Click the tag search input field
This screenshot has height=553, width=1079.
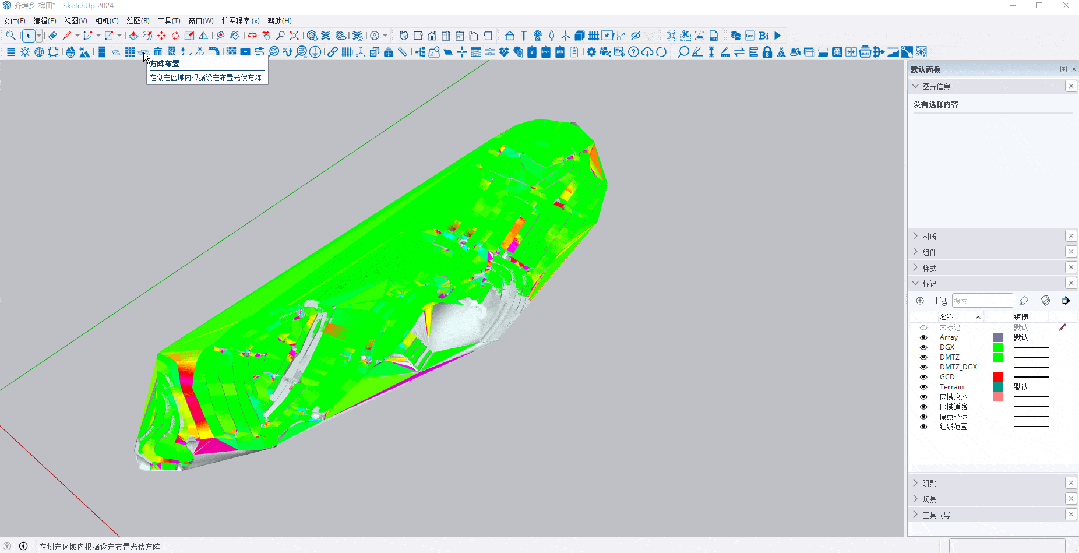[x=982, y=300]
